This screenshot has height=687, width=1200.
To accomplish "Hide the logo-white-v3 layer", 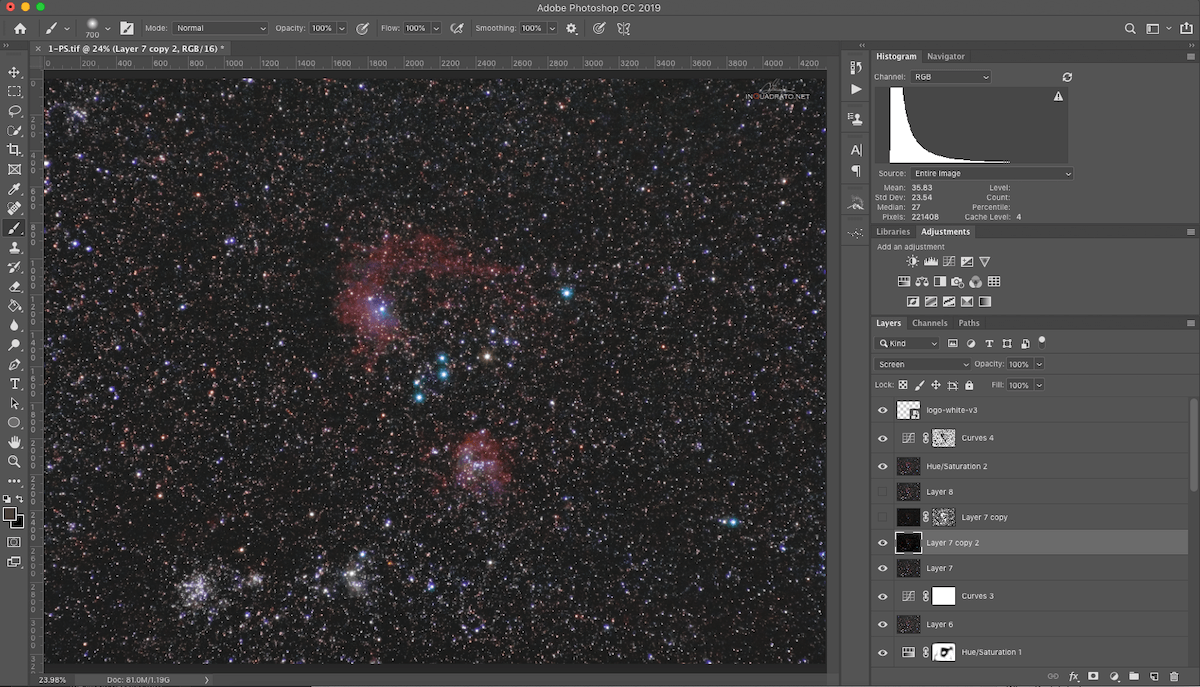I will pos(882,410).
